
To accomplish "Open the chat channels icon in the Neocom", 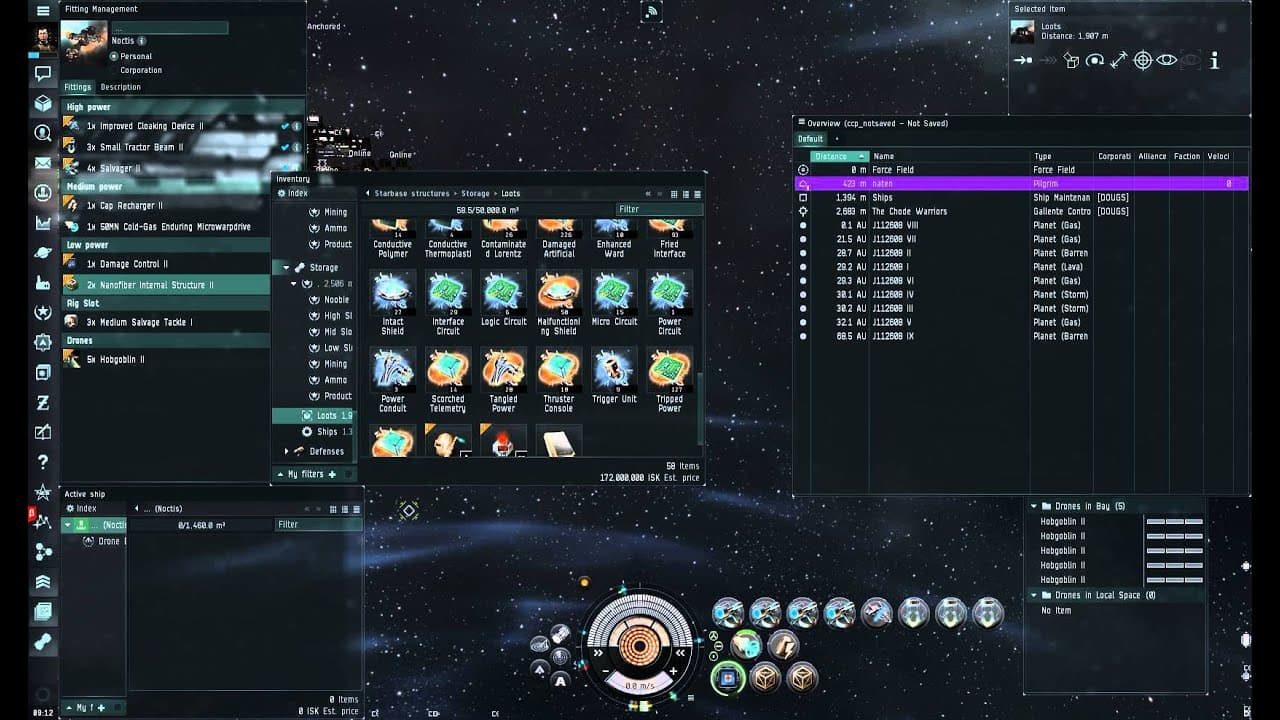I will (43, 73).
